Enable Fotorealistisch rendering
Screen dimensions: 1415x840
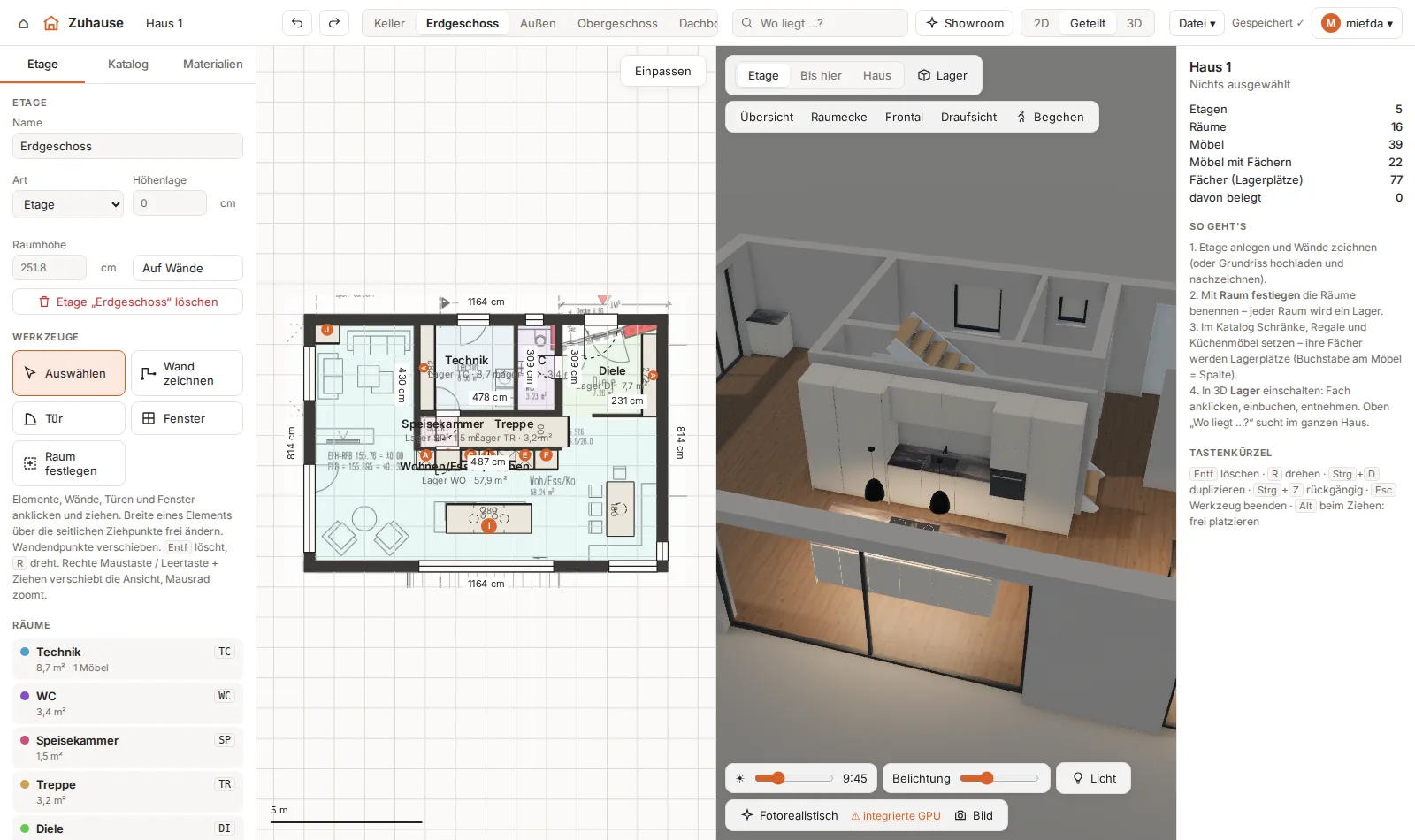click(x=790, y=815)
